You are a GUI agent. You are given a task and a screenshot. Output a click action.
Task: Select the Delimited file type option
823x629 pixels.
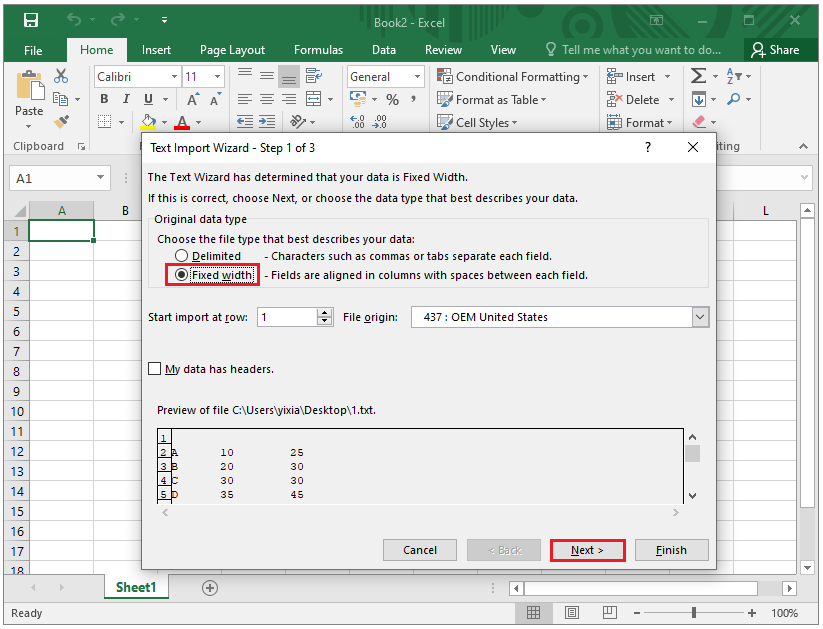[181, 256]
